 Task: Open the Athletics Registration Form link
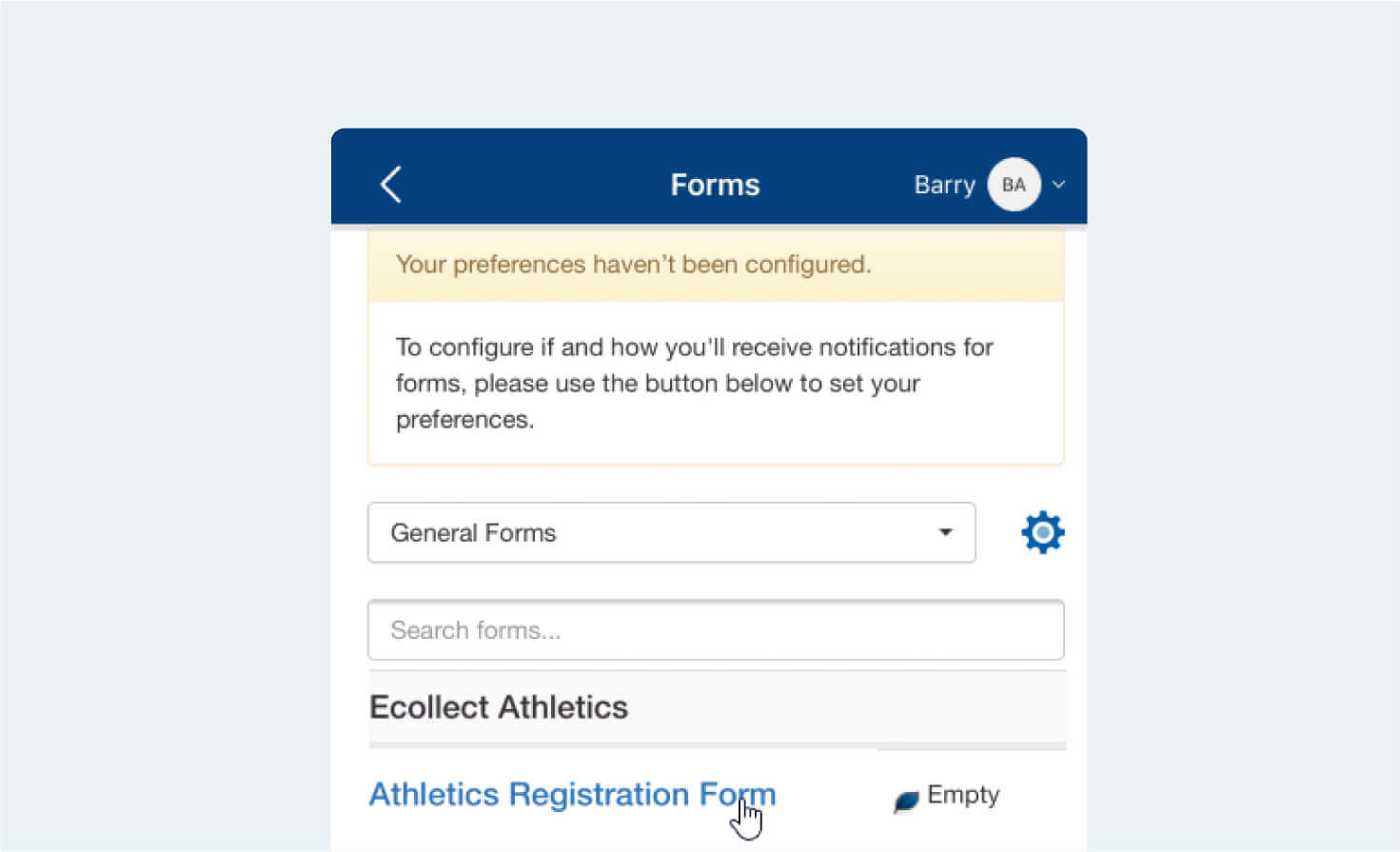(571, 794)
